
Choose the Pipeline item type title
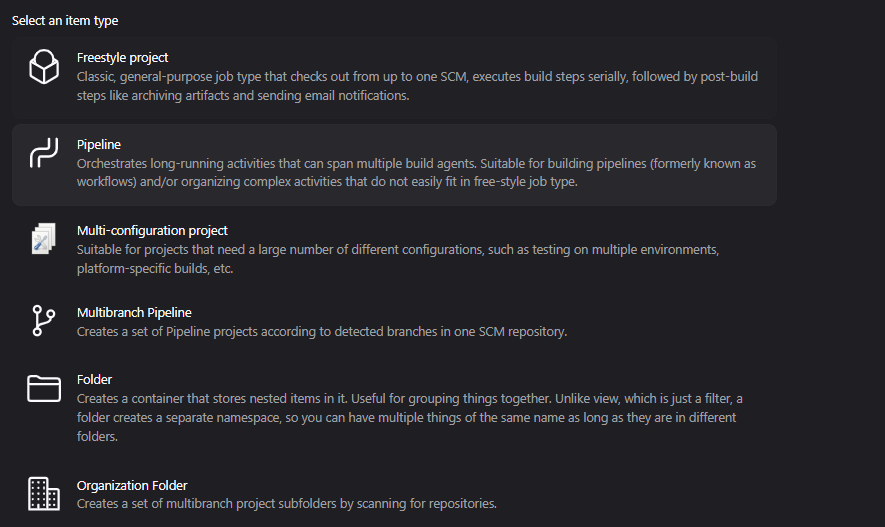(99, 144)
